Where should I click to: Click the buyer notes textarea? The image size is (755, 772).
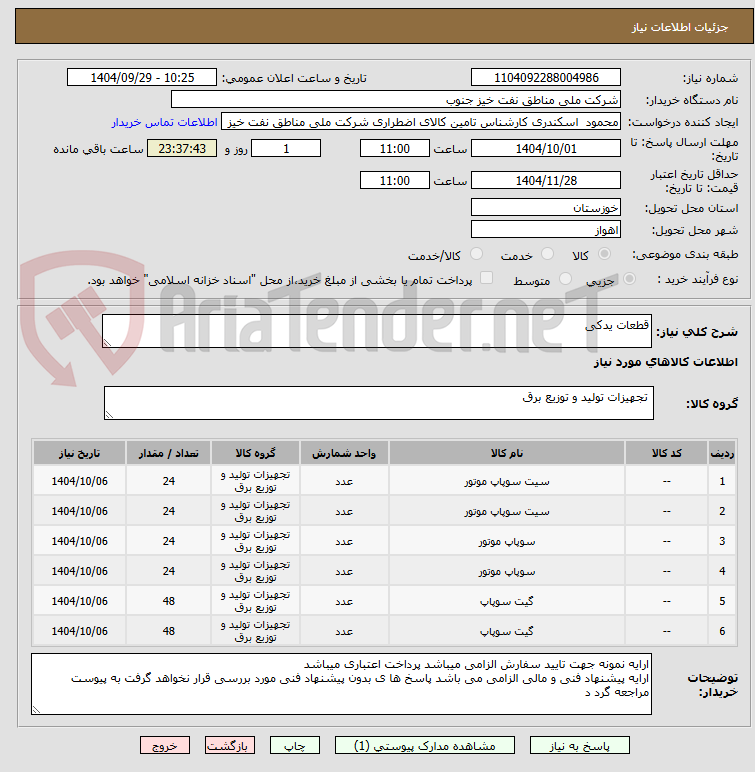[341, 684]
